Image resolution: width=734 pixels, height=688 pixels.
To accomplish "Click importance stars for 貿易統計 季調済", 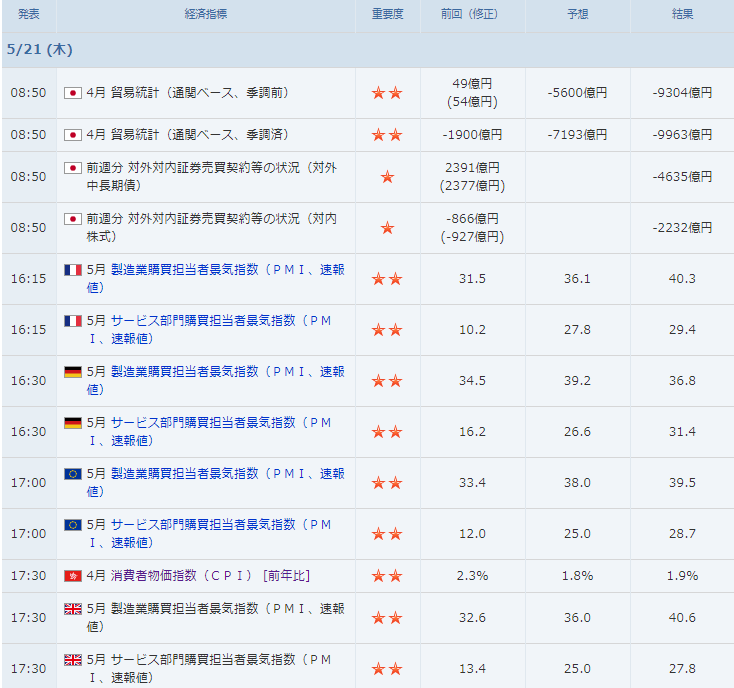I will [x=387, y=135].
